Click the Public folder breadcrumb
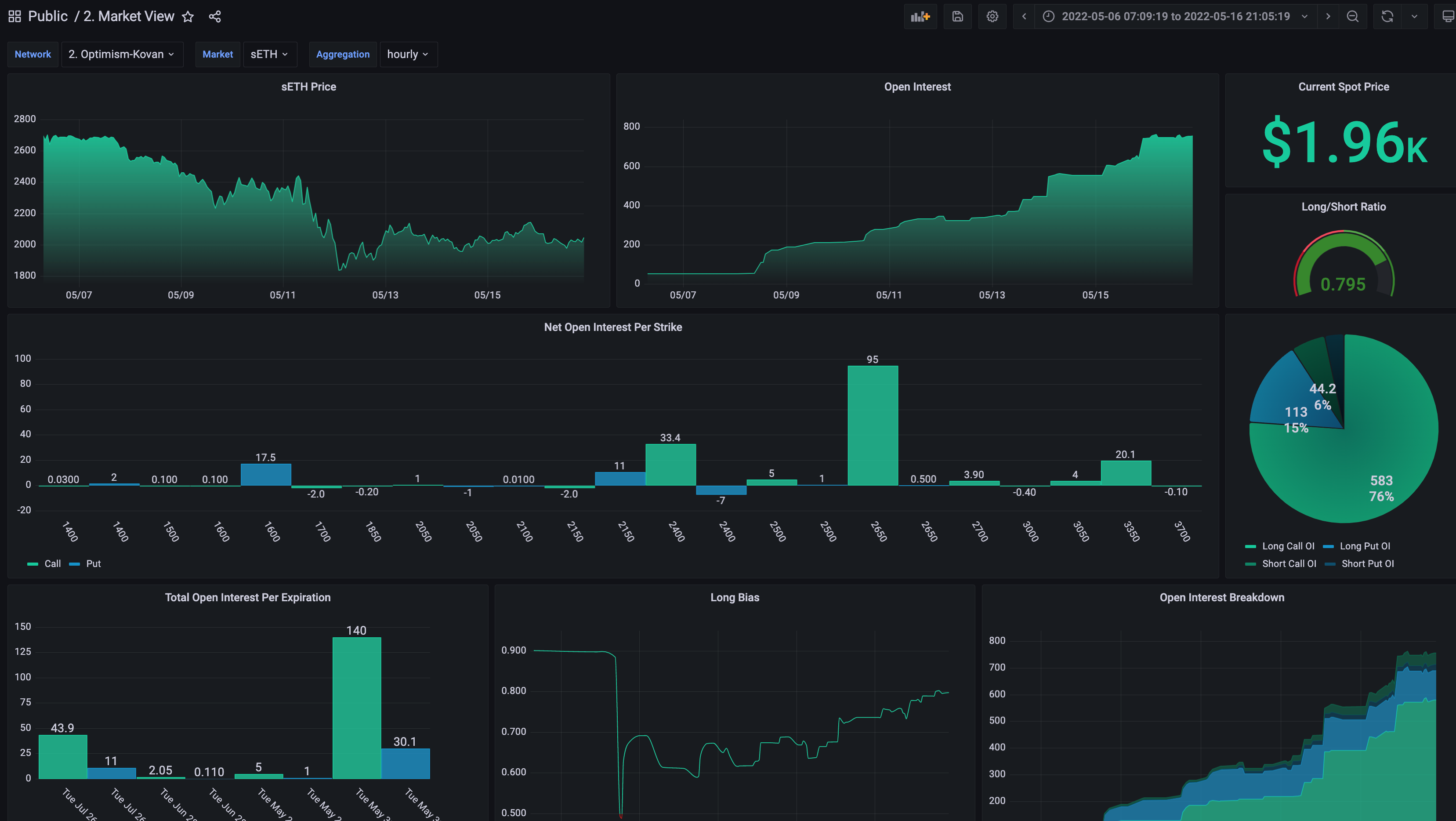This screenshot has width=1456, height=821. (x=47, y=16)
